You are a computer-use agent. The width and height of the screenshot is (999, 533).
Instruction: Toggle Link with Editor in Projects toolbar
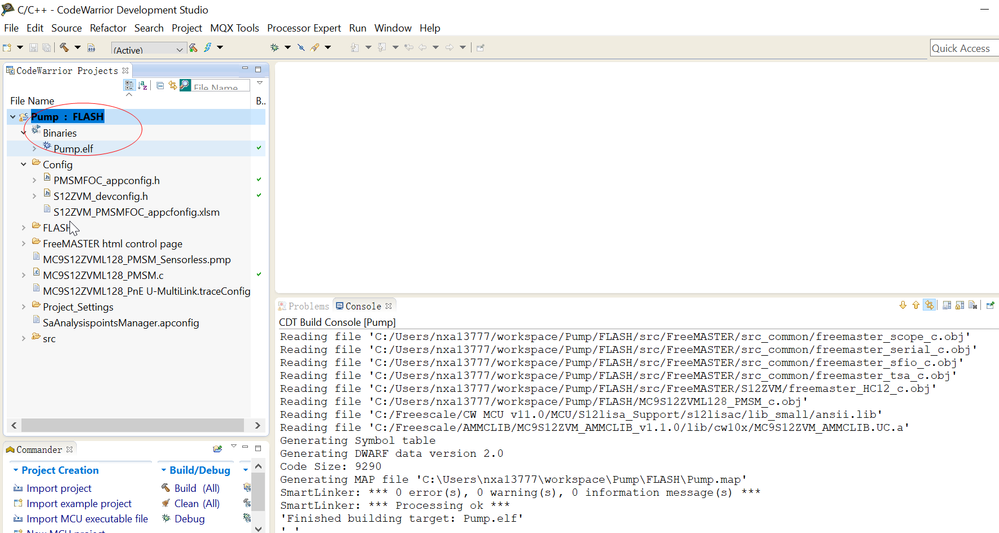(x=173, y=85)
